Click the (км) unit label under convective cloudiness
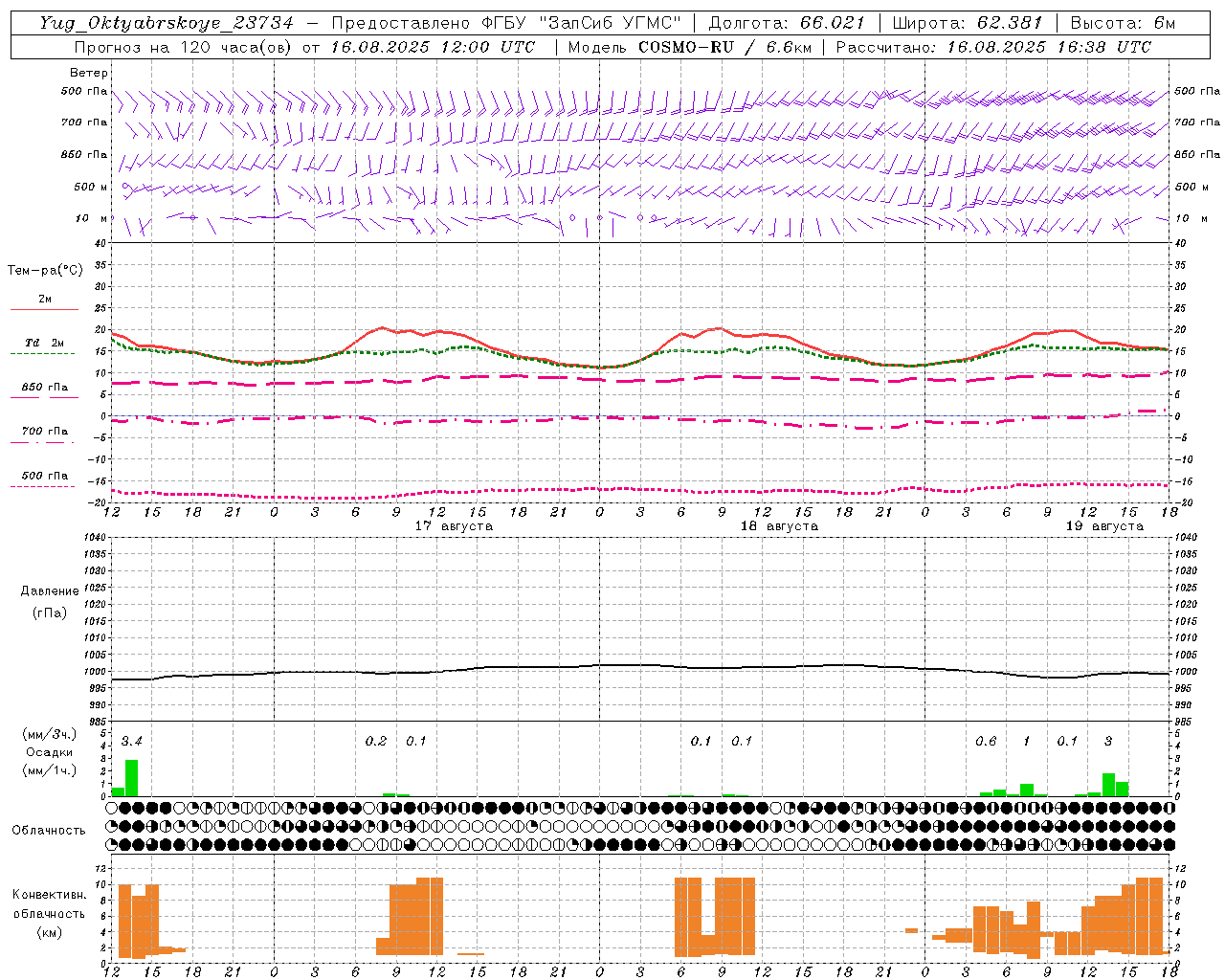The height and width of the screenshot is (980, 1225). tap(49, 931)
